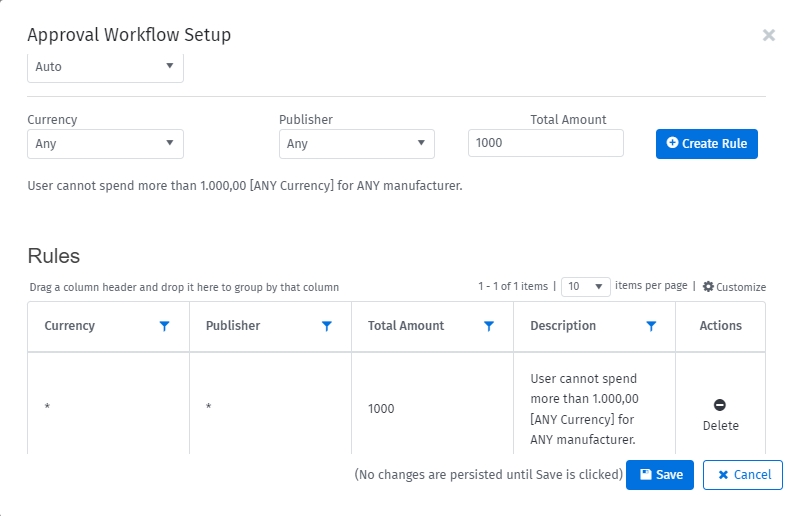Screen dimensions: 793x516
Task: Sort by the Publisher column header
Action: [x=233, y=326]
